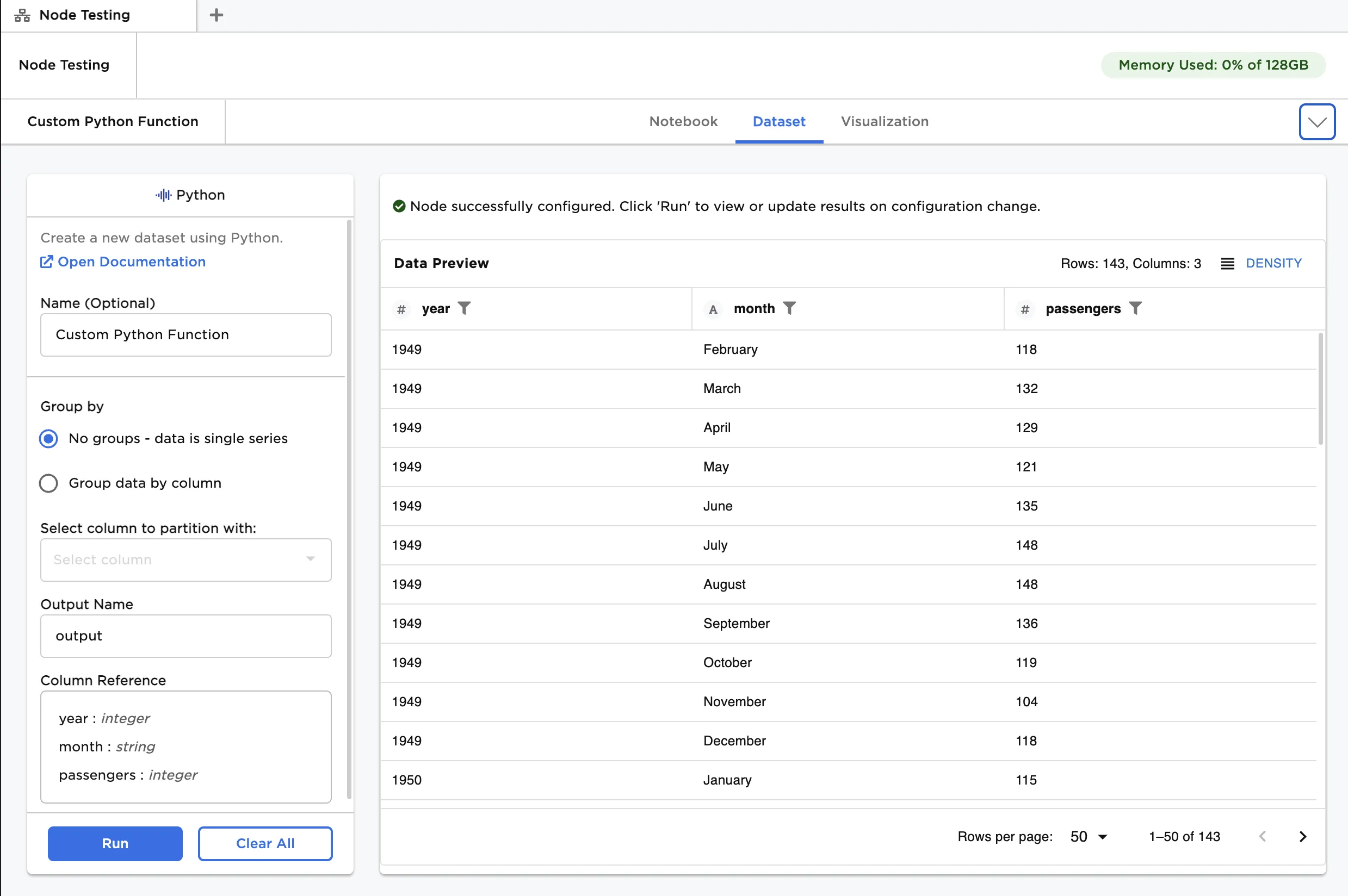
Task: Click the Output Name input field
Action: tap(185, 636)
